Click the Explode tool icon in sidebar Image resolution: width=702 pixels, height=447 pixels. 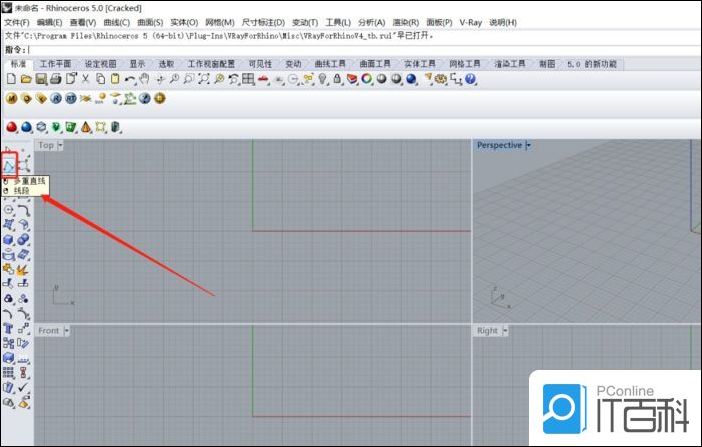click(22, 269)
